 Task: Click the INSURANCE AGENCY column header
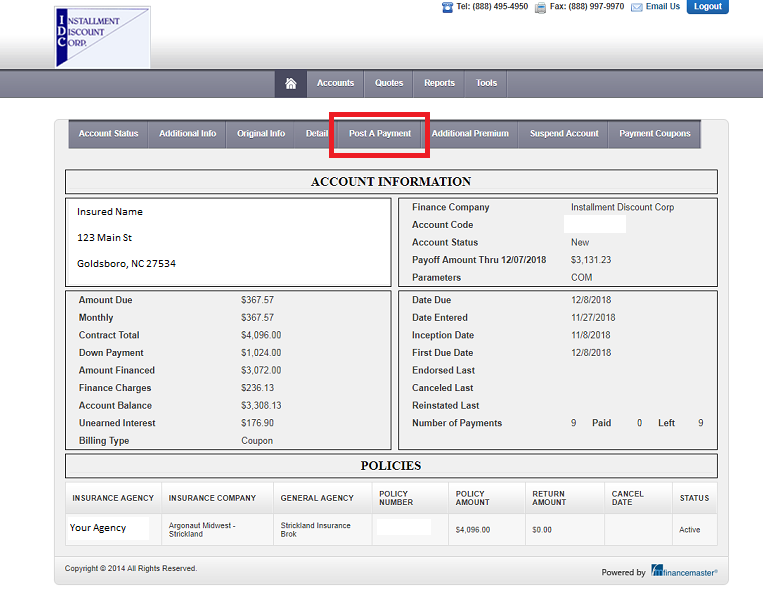(113, 498)
